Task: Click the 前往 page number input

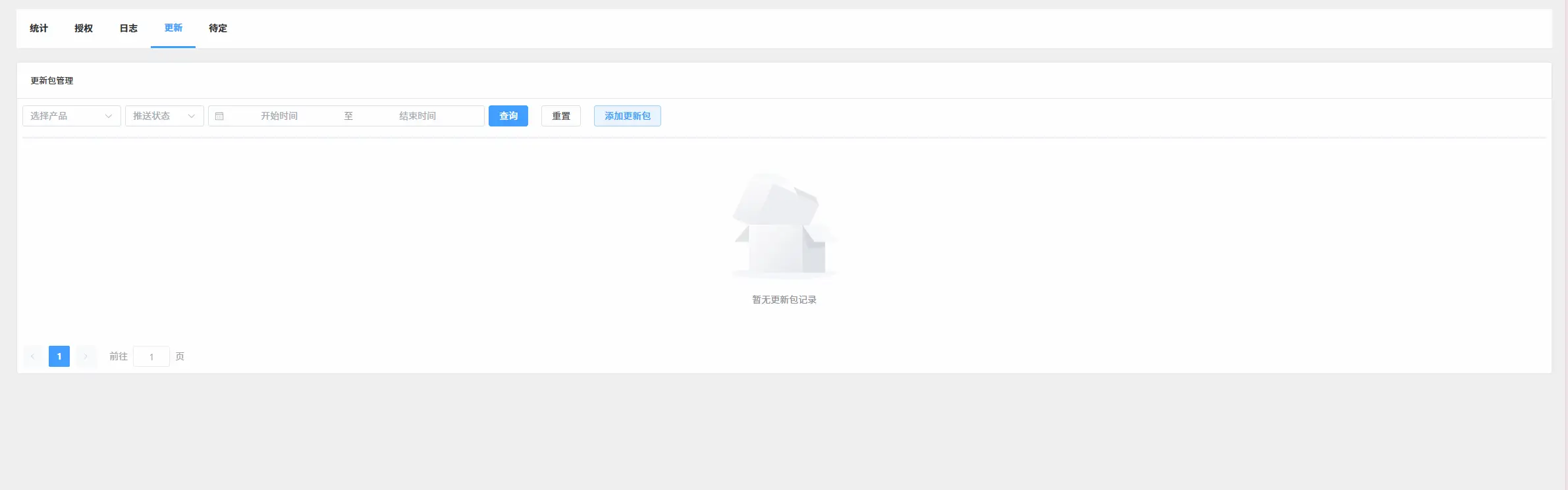Action: (x=151, y=356)
